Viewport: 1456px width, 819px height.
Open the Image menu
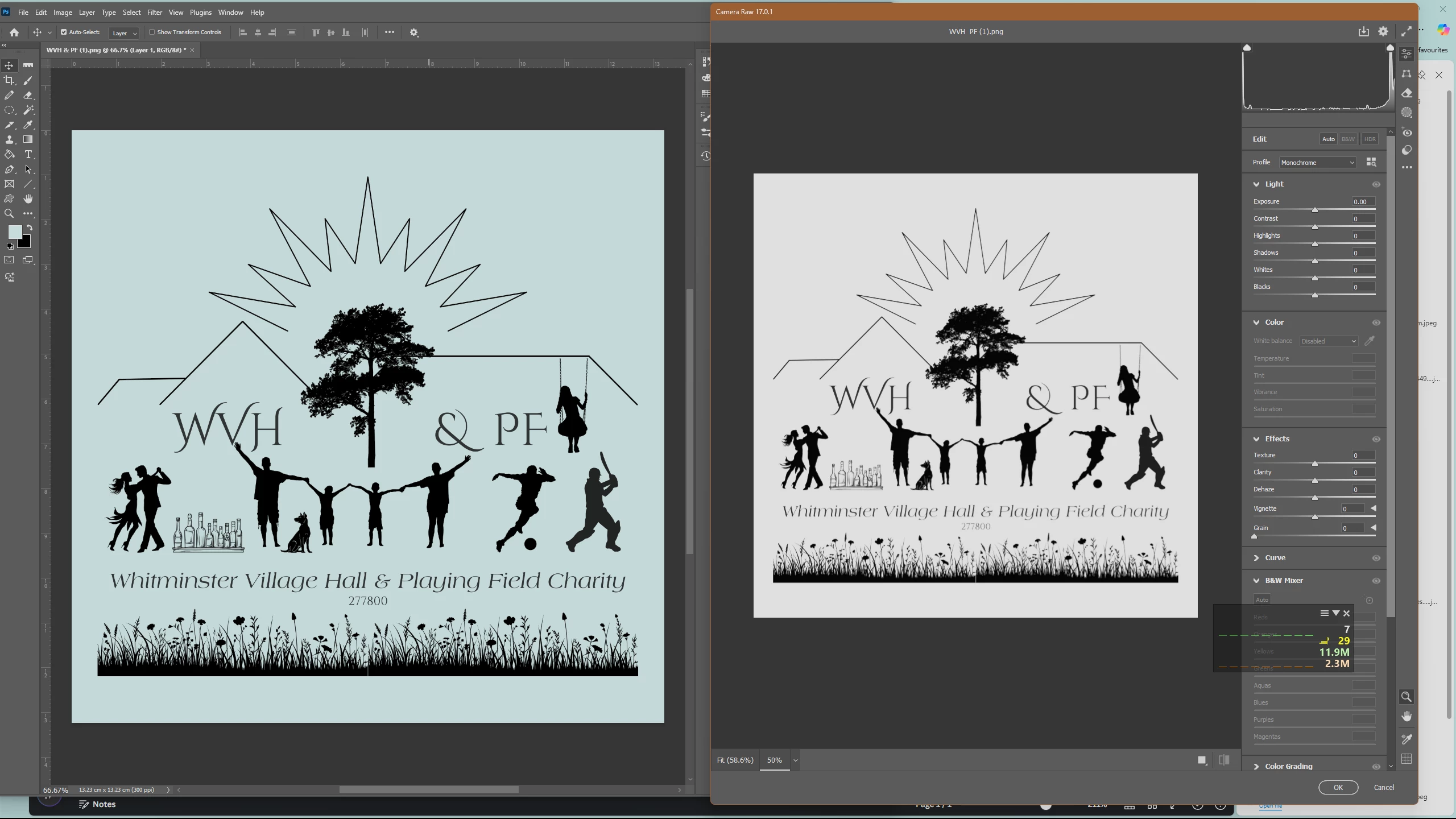point(63,13)
